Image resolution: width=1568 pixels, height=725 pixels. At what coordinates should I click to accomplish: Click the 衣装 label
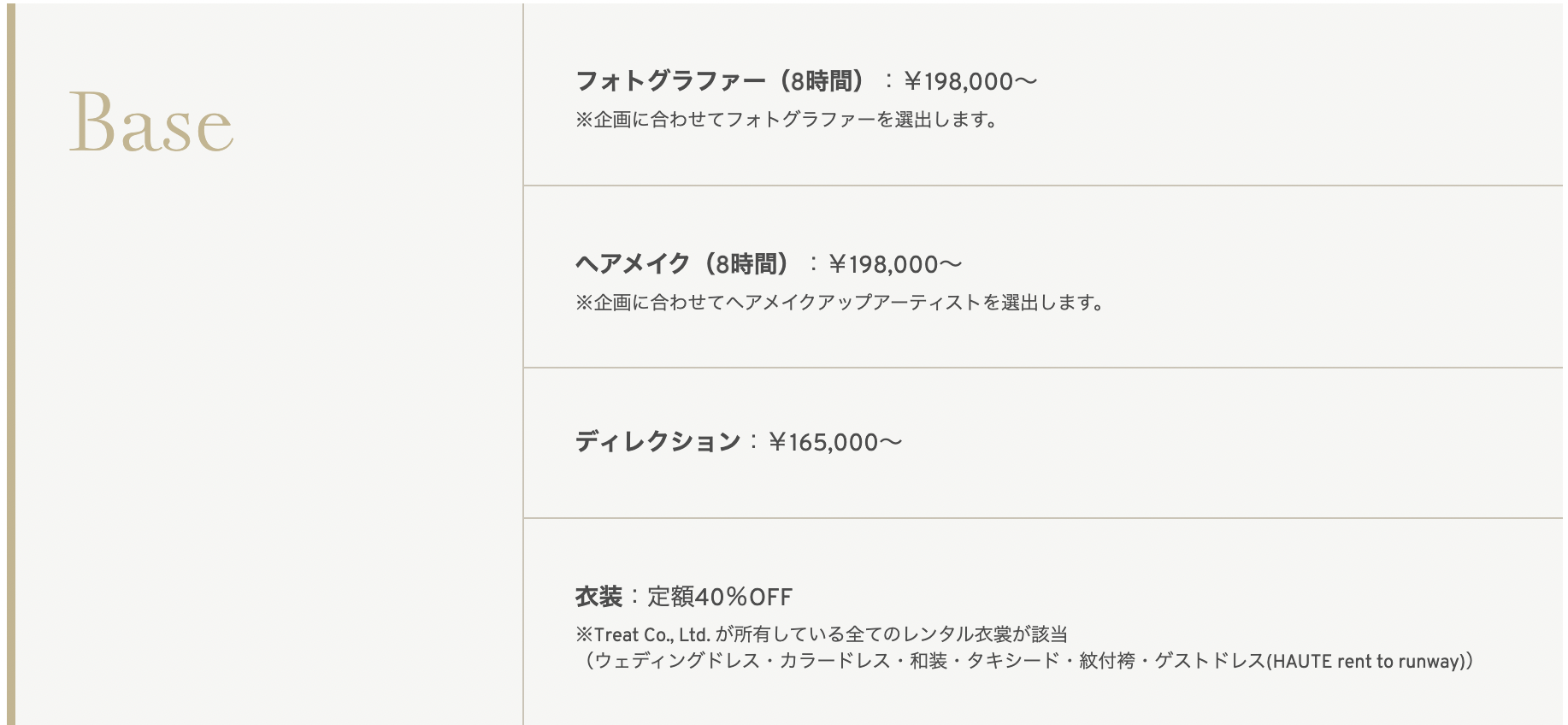point(598,597)
